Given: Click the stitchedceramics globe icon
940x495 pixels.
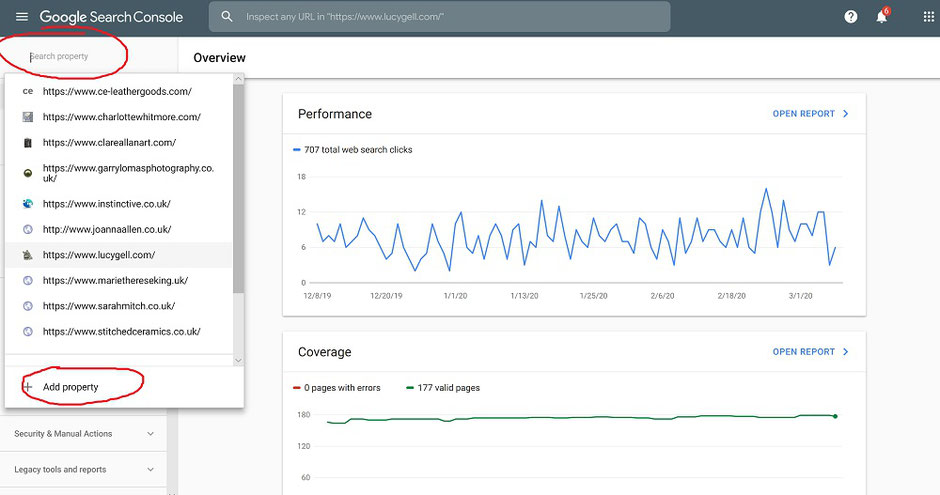Looking at the screenshot, I should pos(28,331).
